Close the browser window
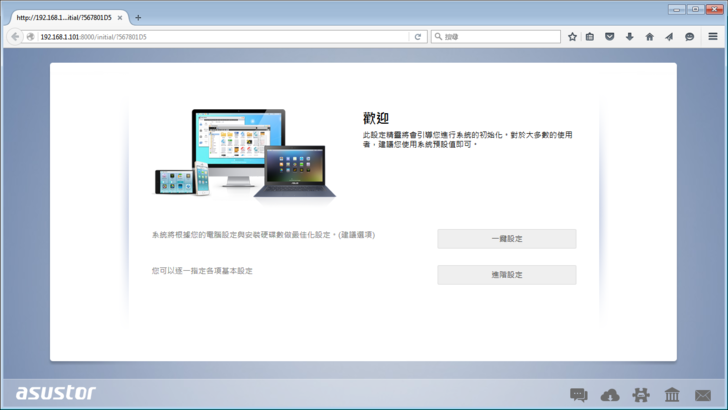Screen dimensions: 728x410 coord(715,9)
